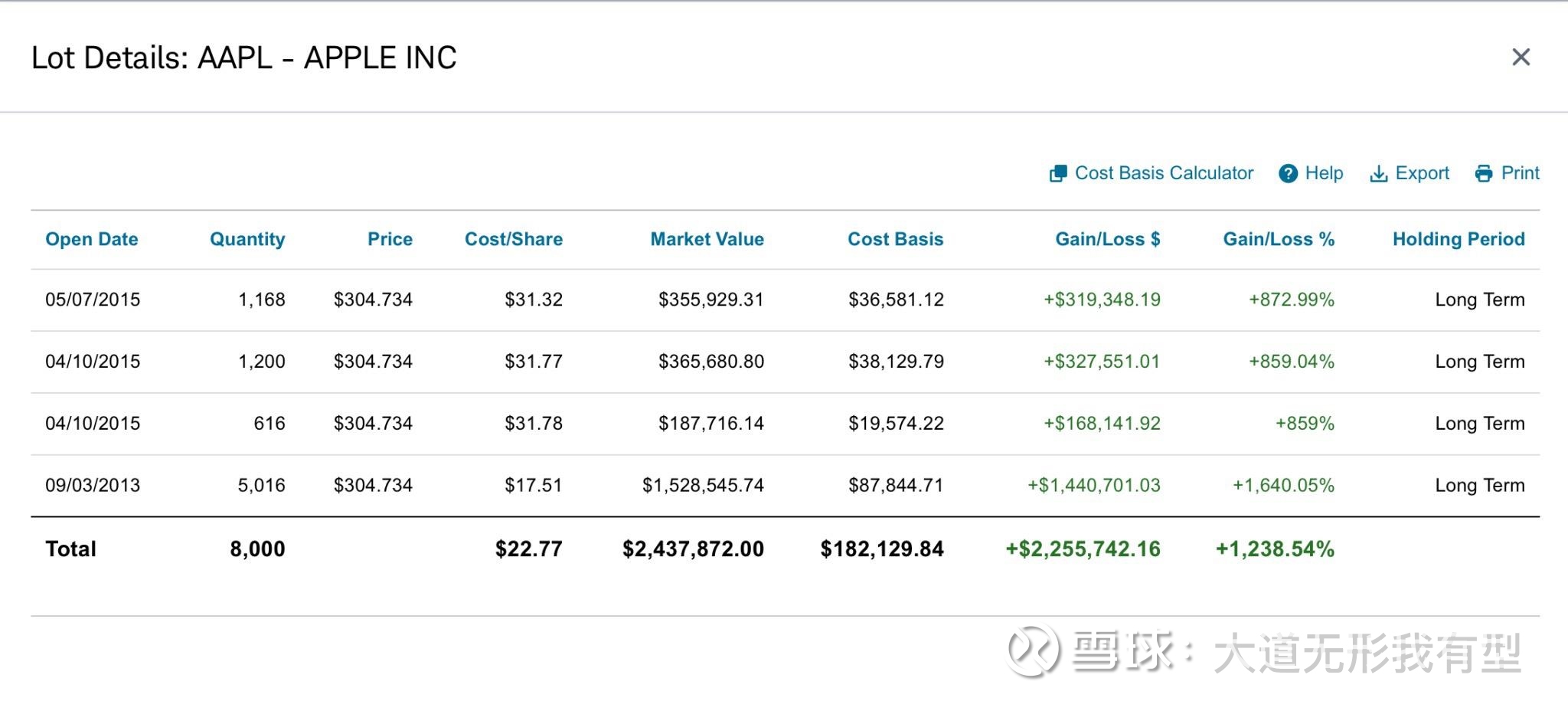Click gain +$1,440,701.03 value
Image resolution: width=1568 pixels, height=701 pixels.
pos(1093,485)
